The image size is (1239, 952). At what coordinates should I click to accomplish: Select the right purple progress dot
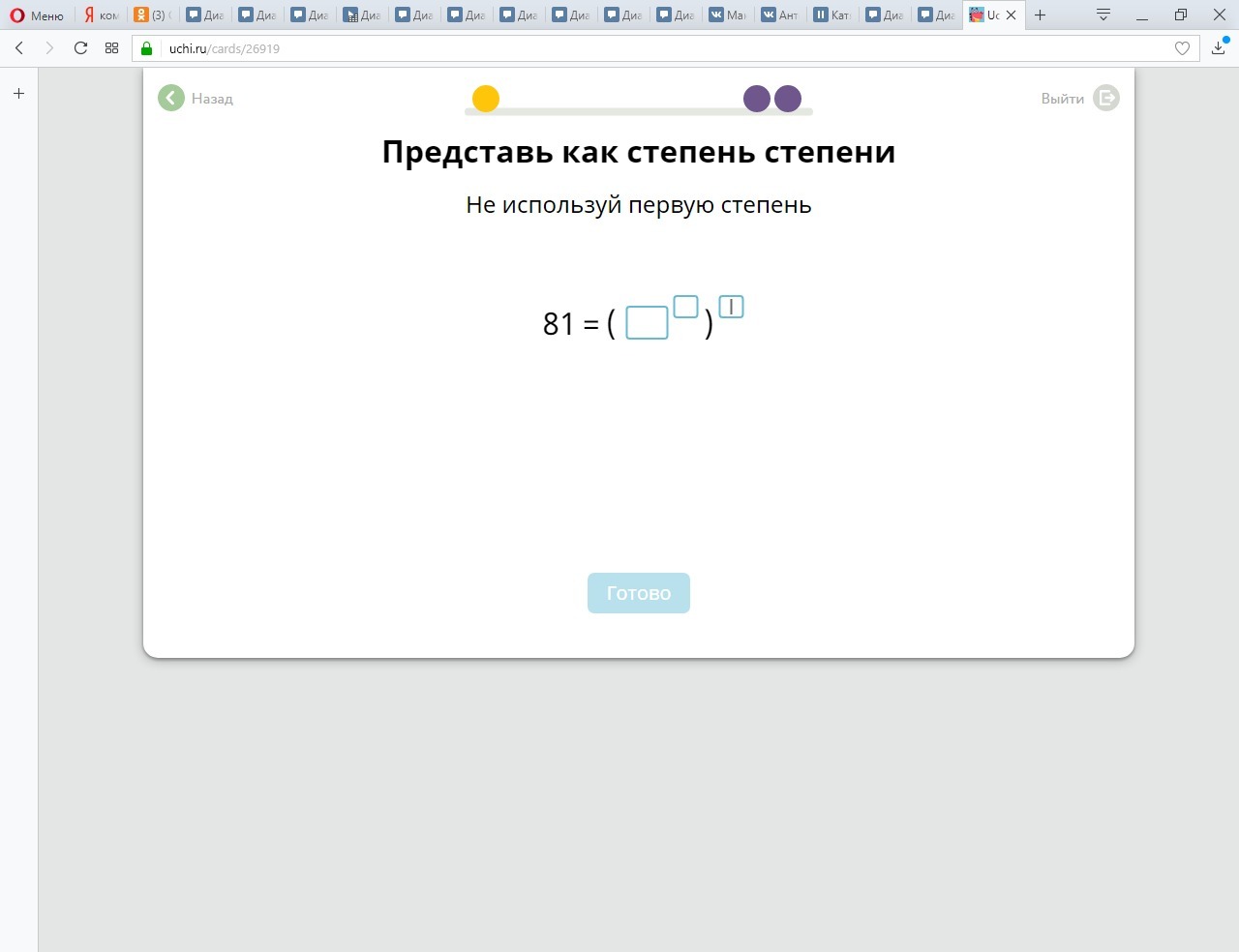[788, 99]
